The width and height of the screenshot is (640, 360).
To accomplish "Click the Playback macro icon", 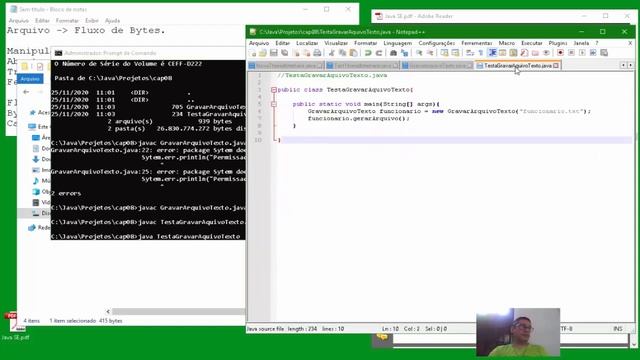I will pyautogui.click(x=582, y=53).
